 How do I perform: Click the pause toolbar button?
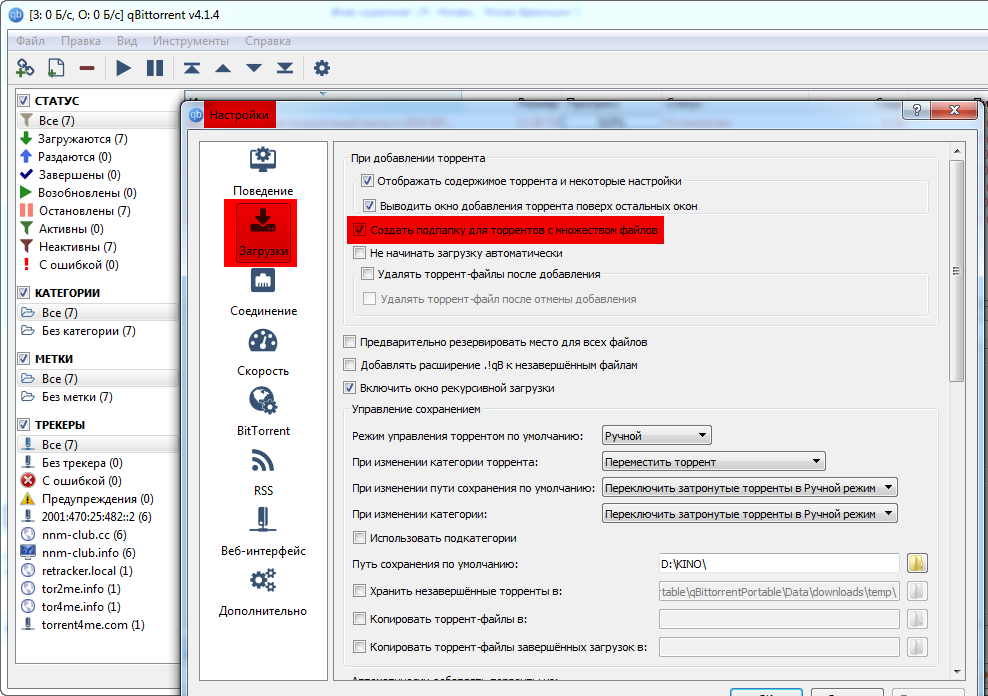[154, 68]
